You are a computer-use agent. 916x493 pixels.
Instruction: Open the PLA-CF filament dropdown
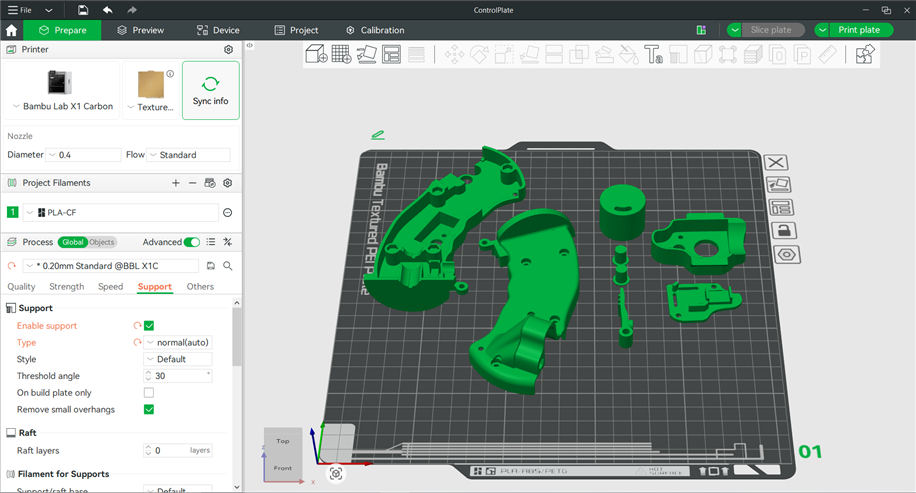[x=120, y=213]
